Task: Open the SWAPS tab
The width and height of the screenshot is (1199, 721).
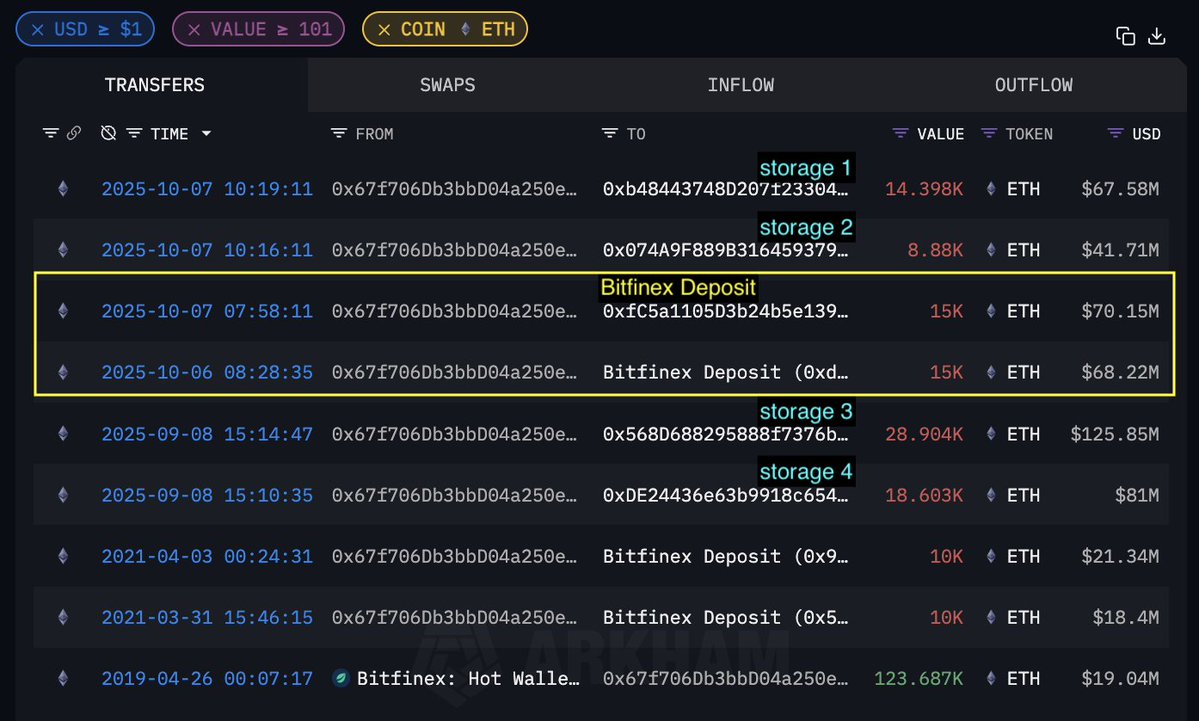Action: (447, 85)
